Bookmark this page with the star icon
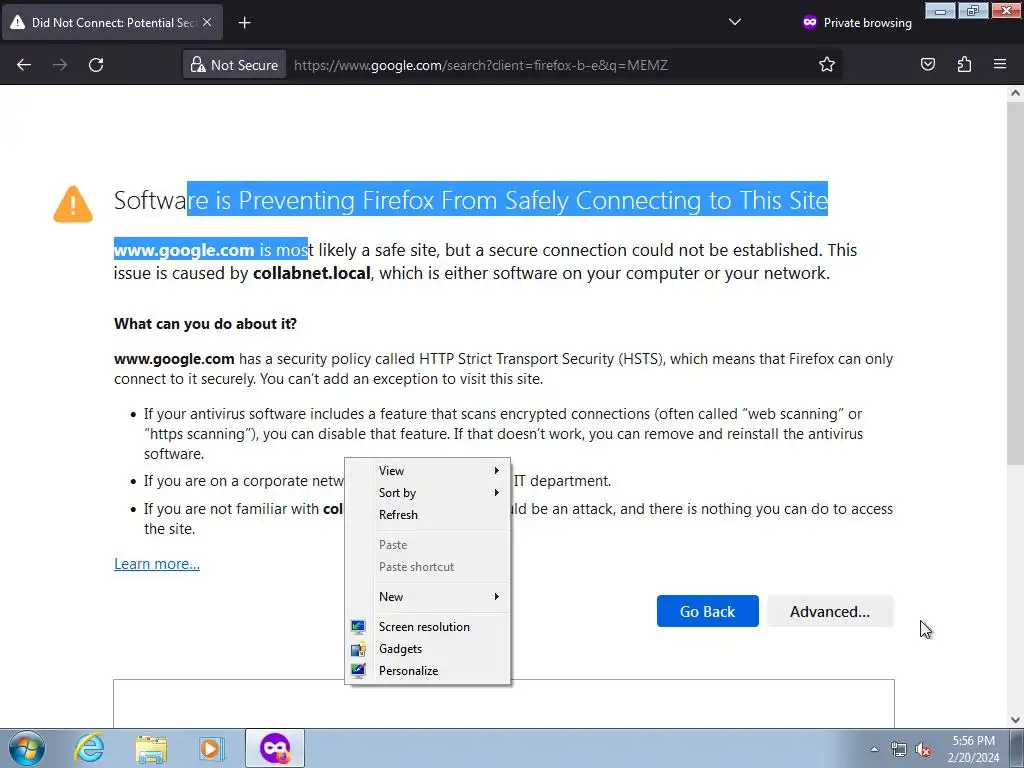 [x=827, y=65]
